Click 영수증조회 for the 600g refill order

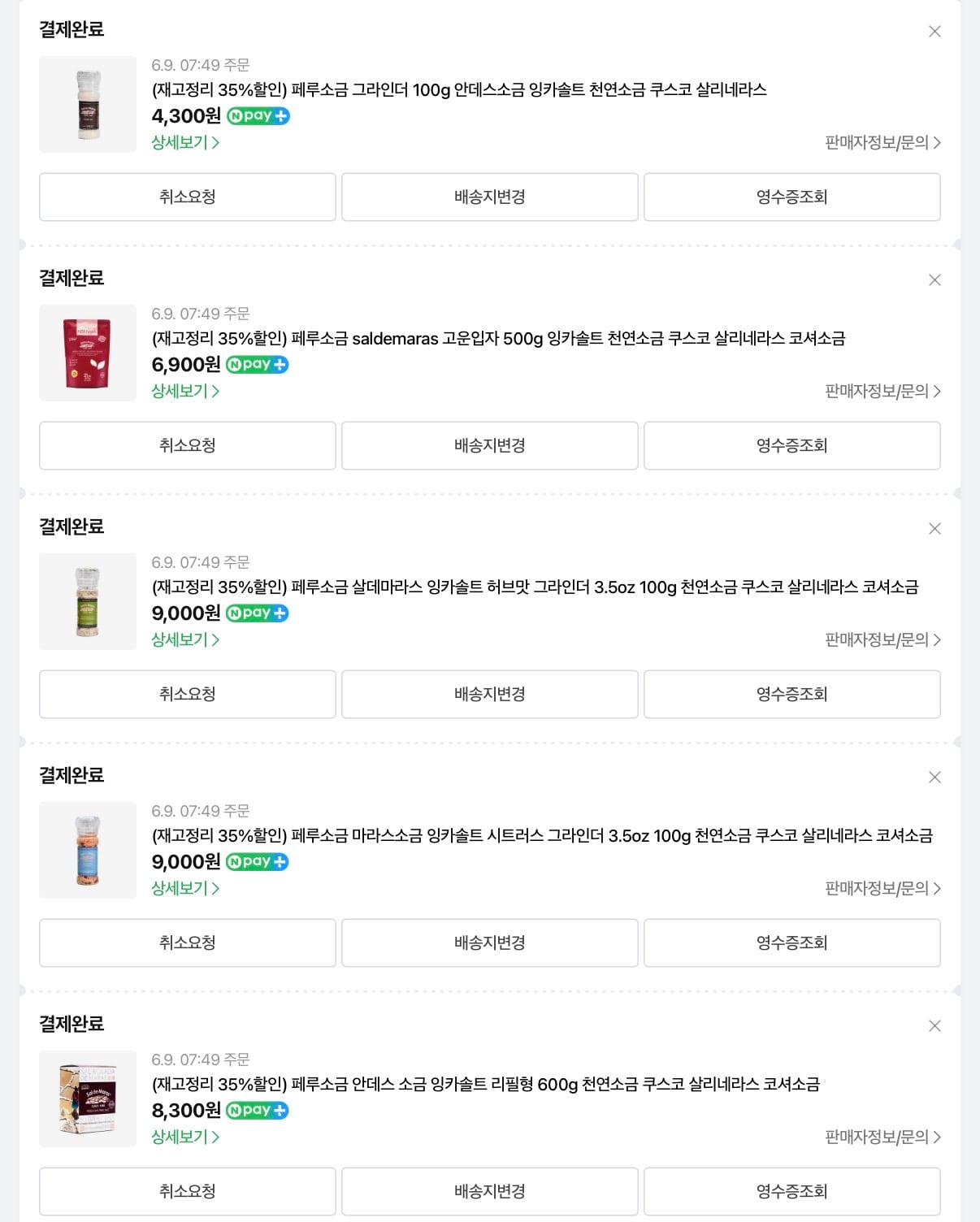(x=792, y=1191)
